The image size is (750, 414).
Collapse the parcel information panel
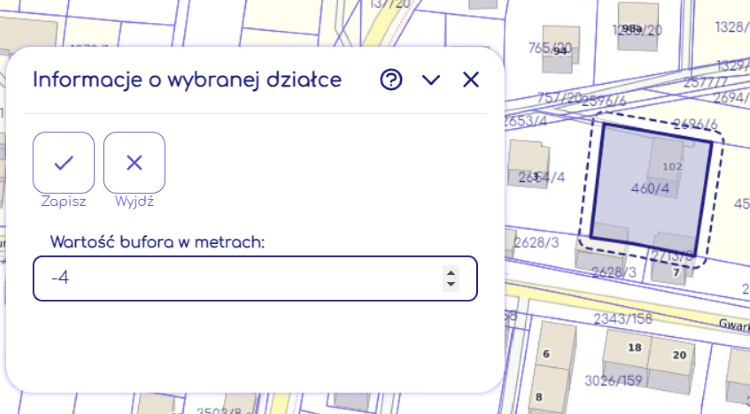[x=431, y=80]
